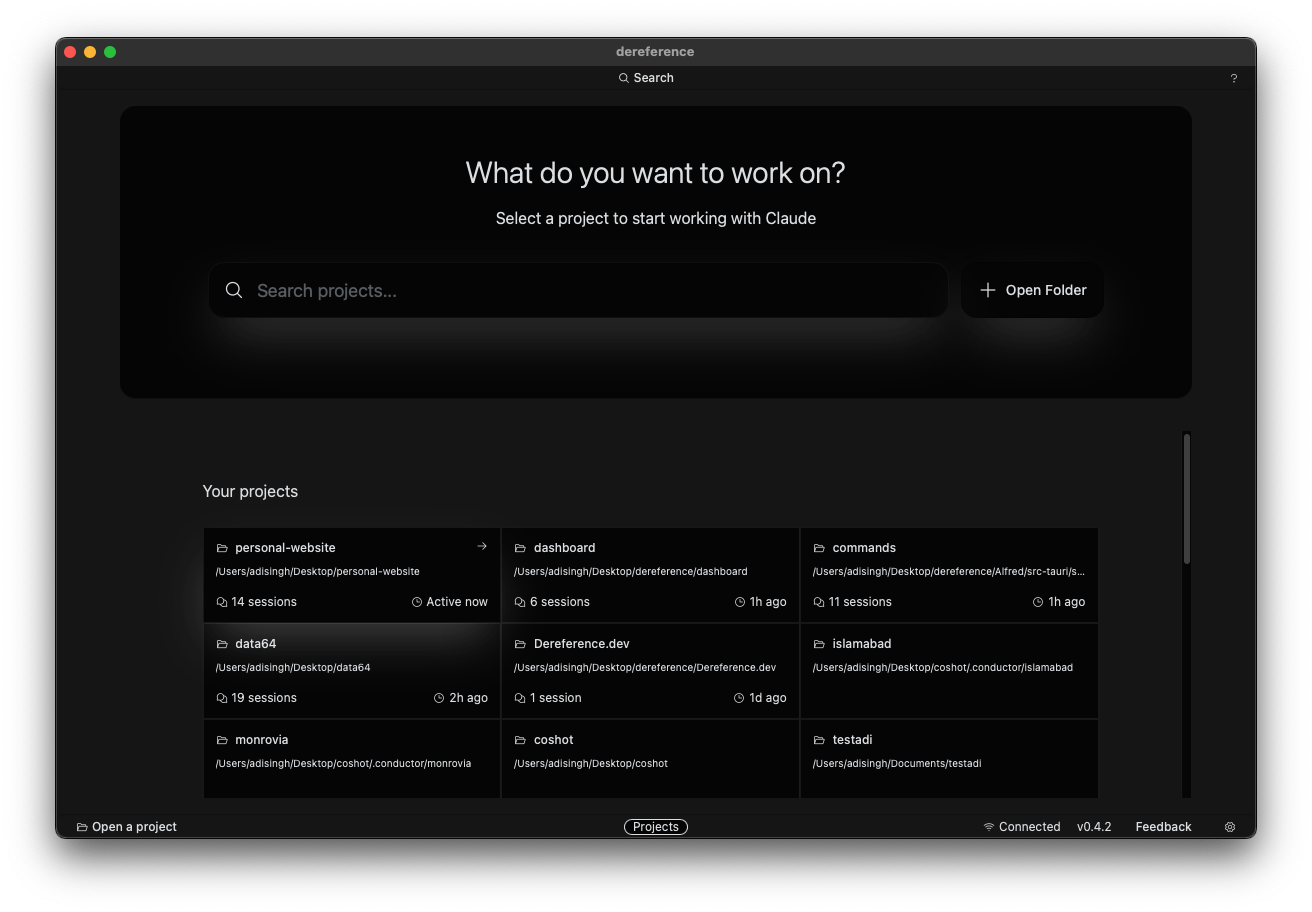Click clock icon on dashboard card
This screenshot has height=912, width=1312.
click(740, 602)
